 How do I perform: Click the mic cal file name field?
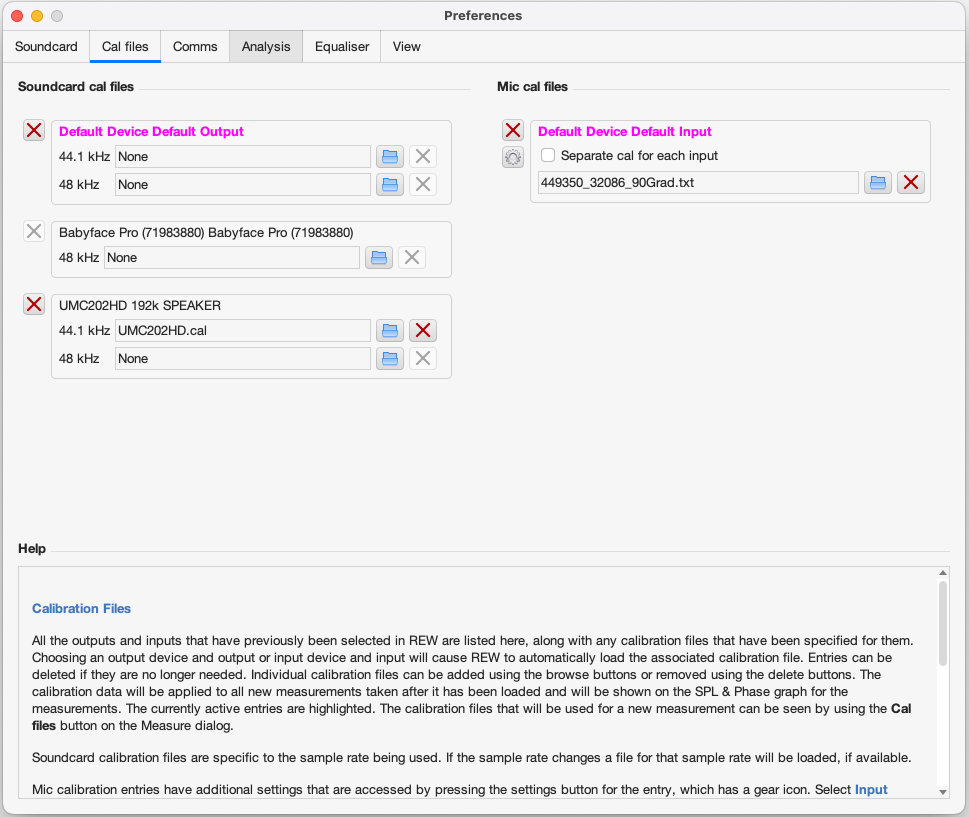[x=697, y=182]
